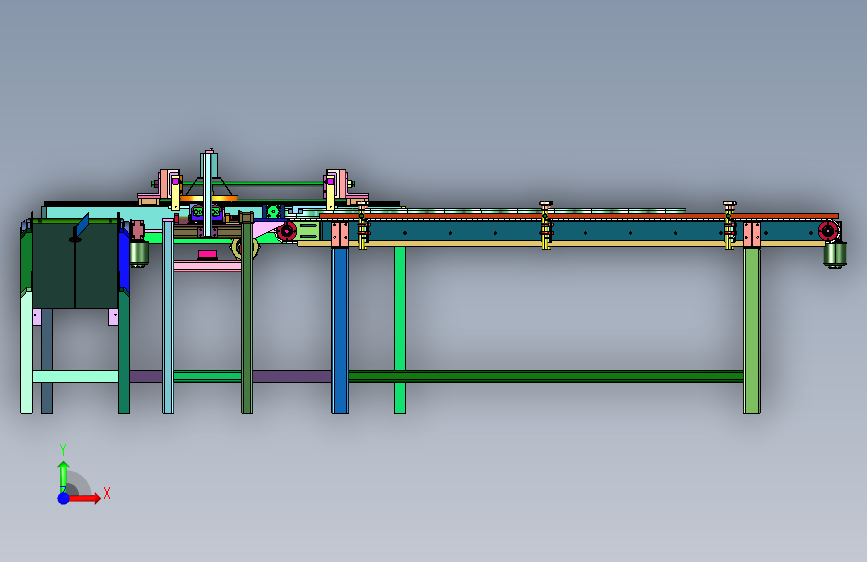The width and height of the screenshot is (867, 562).
Task: Select the light green rightmost support leg
Action: [x=751, y=330]
